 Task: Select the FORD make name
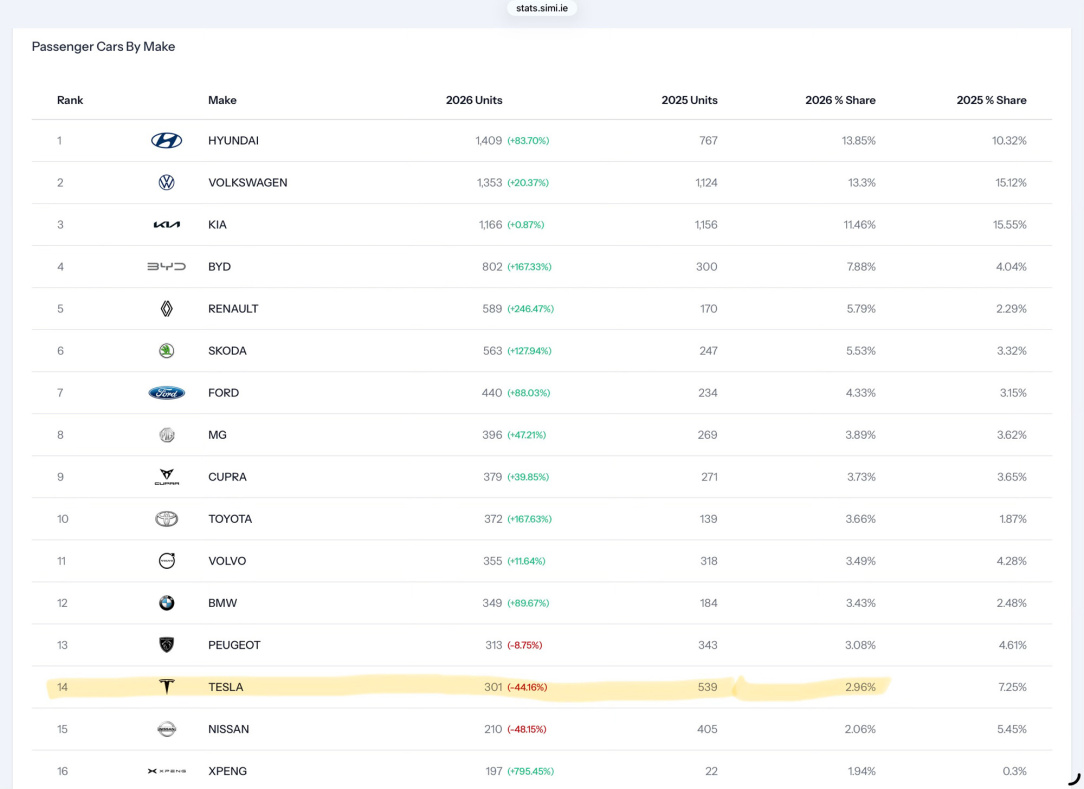click(223, 393)
